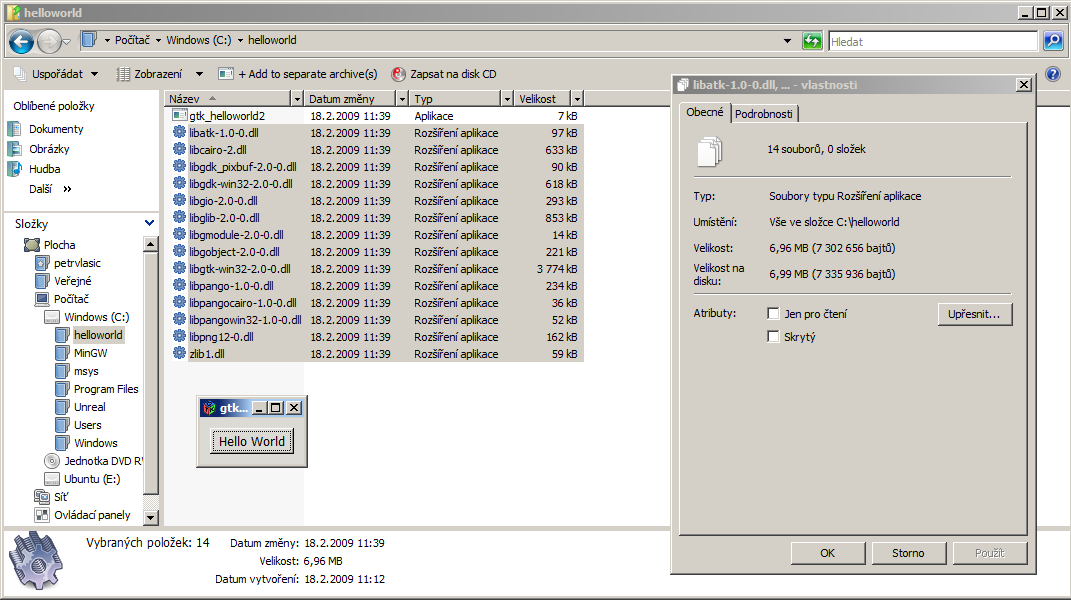The width and height of the screenshot is (1071, 600).
Task: Confirm properties dialog with OK
Action: [828, 553]
